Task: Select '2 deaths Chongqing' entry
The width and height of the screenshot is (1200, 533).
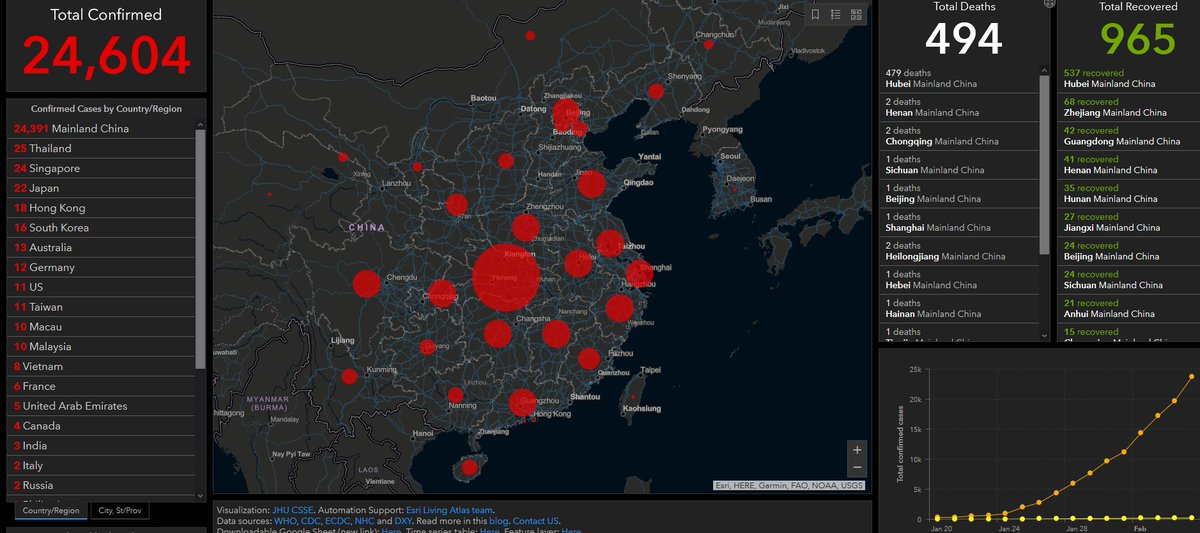Action: tap(961, 136)
